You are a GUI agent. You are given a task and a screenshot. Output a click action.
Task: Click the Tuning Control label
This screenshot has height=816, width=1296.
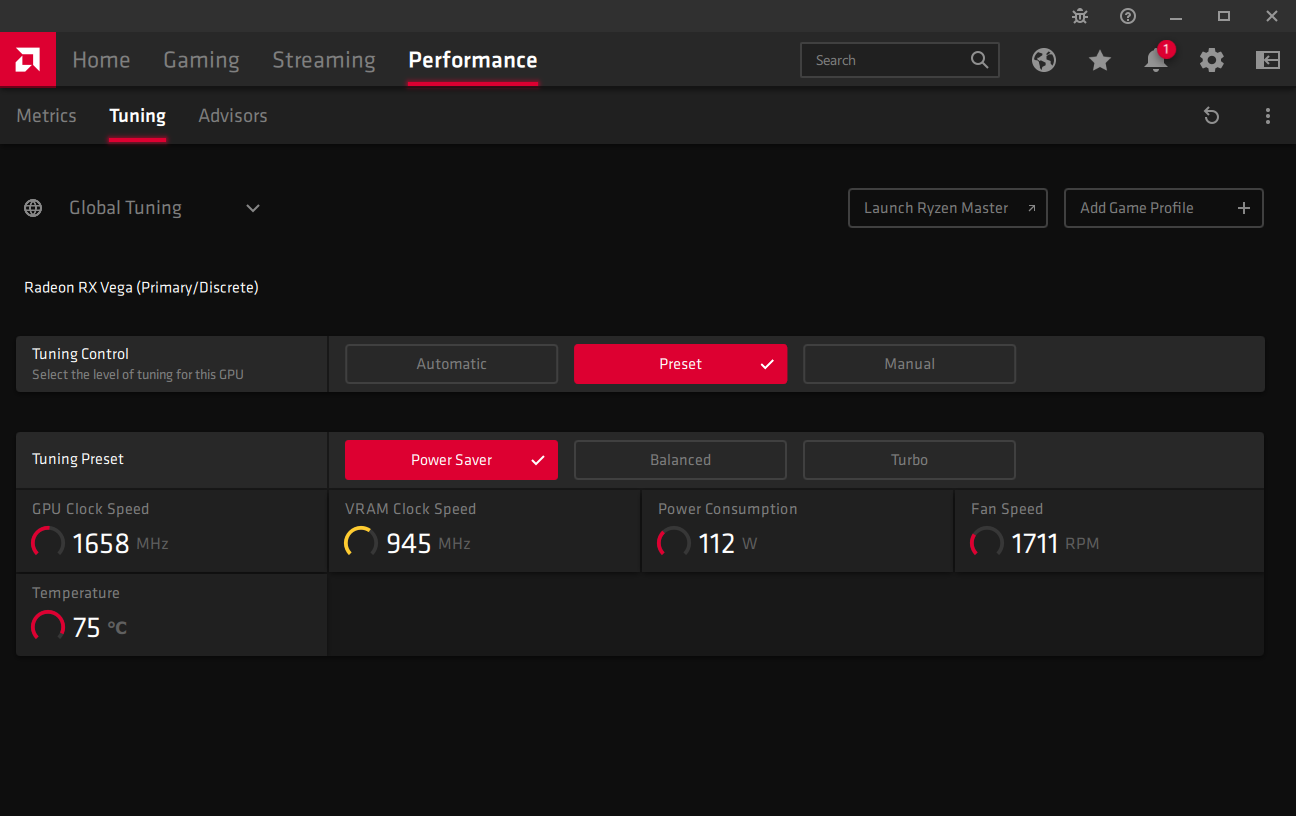click(80, 354)
